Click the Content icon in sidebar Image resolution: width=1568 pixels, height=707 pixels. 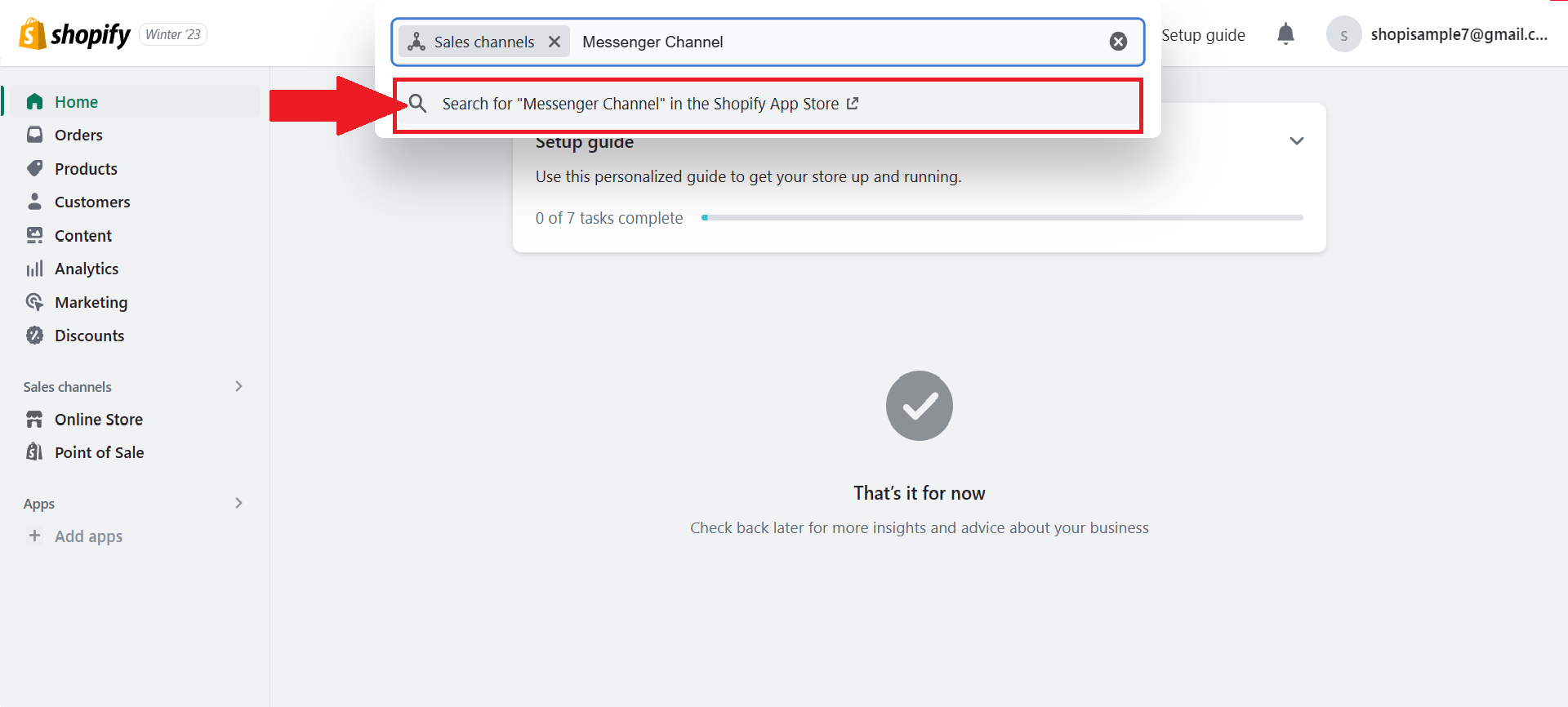coord(34,235)
